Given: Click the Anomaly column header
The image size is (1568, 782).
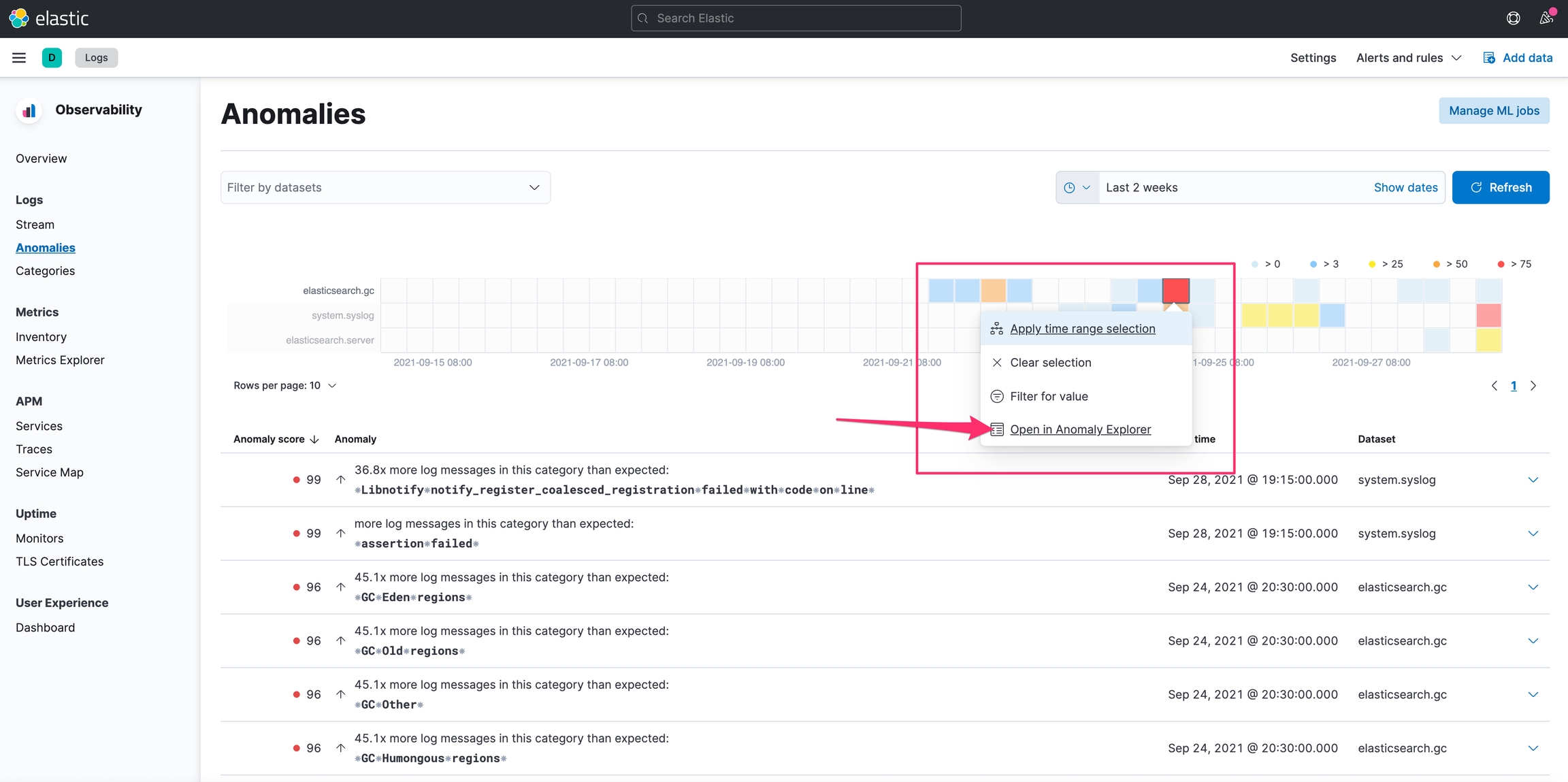Looking at the screenshot, I should (x=355, y=439).
